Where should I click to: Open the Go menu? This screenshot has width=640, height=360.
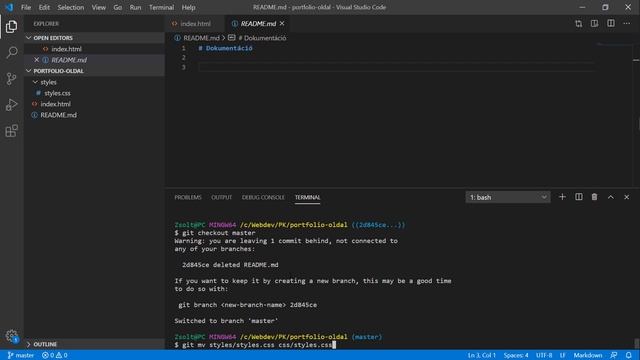tap(118, 7)
